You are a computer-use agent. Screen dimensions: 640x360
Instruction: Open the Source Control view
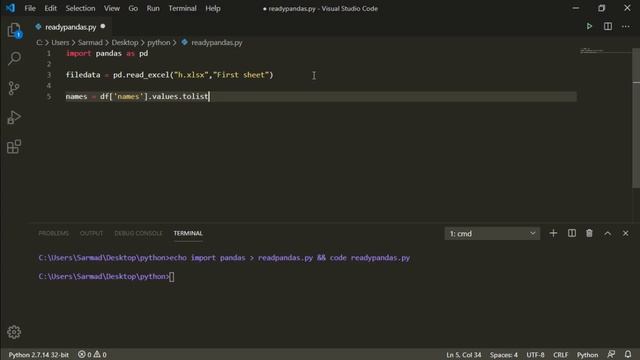coord(14,88)
